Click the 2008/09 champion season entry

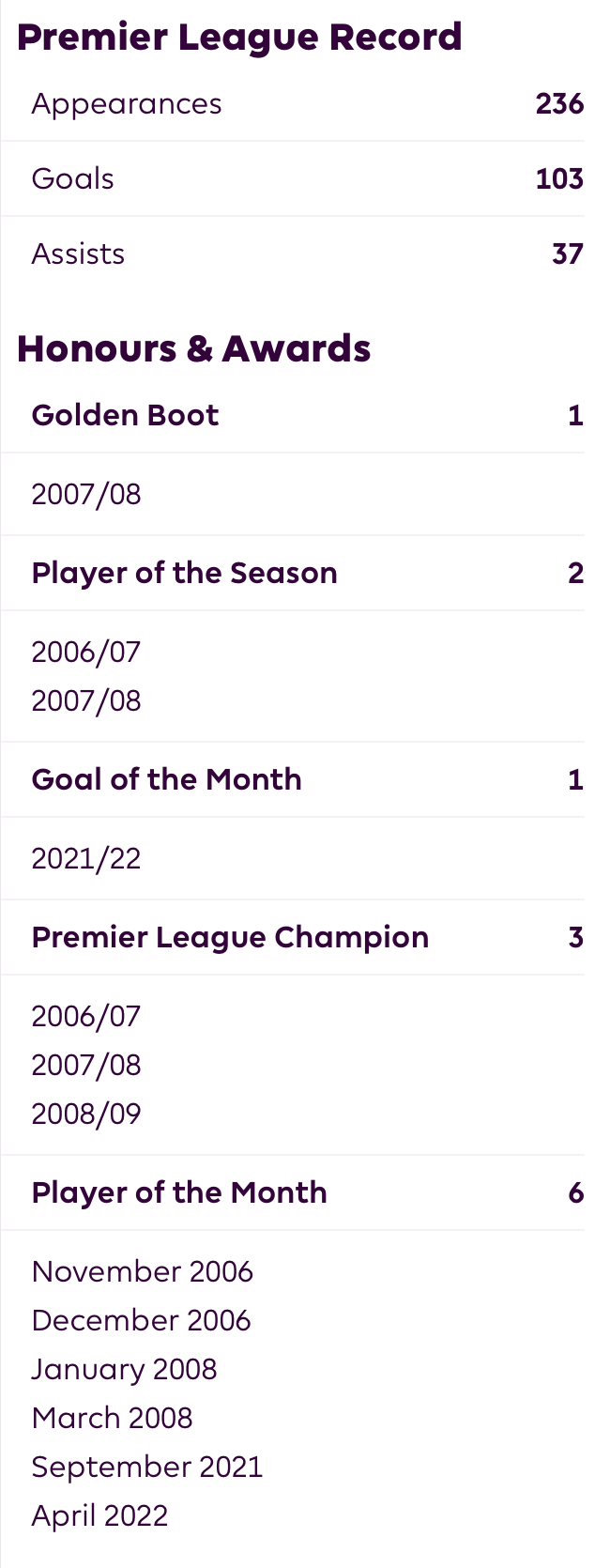pyautogui.click(x=86, y=1114)
